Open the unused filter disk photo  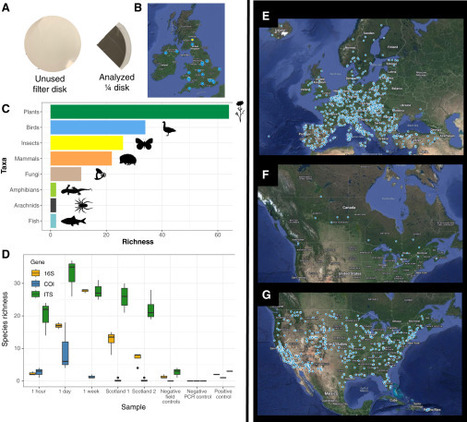53,44
